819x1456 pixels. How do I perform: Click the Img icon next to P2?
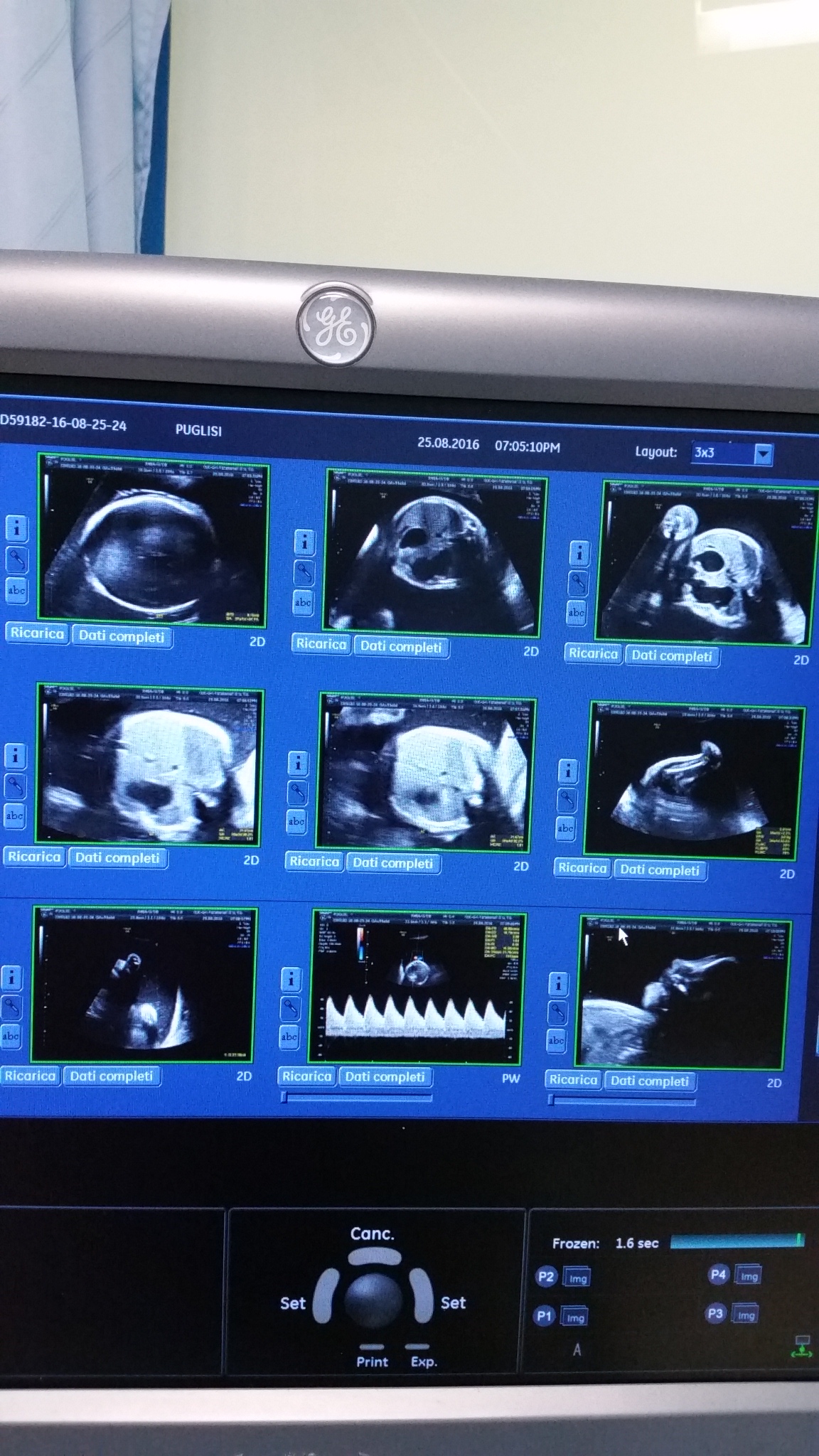click(x=577, y=1278)
